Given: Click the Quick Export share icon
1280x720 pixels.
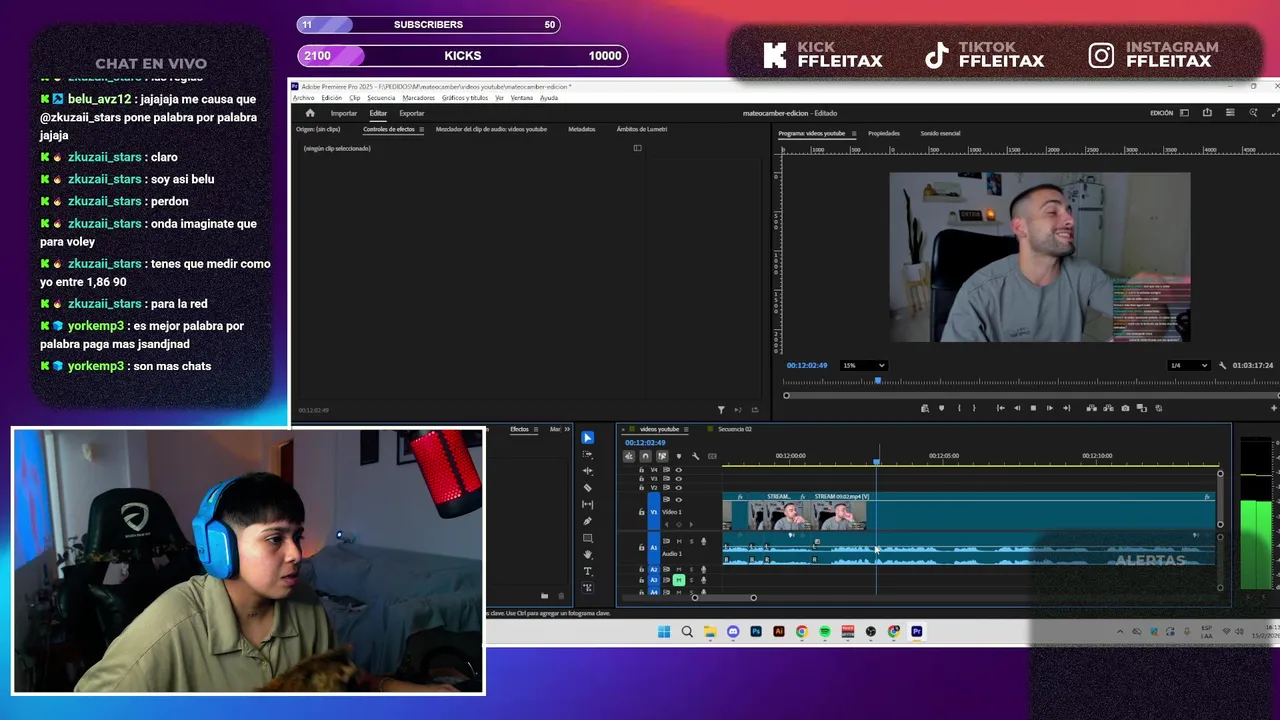Looking at the screenshot, I should click(1207, 113).
